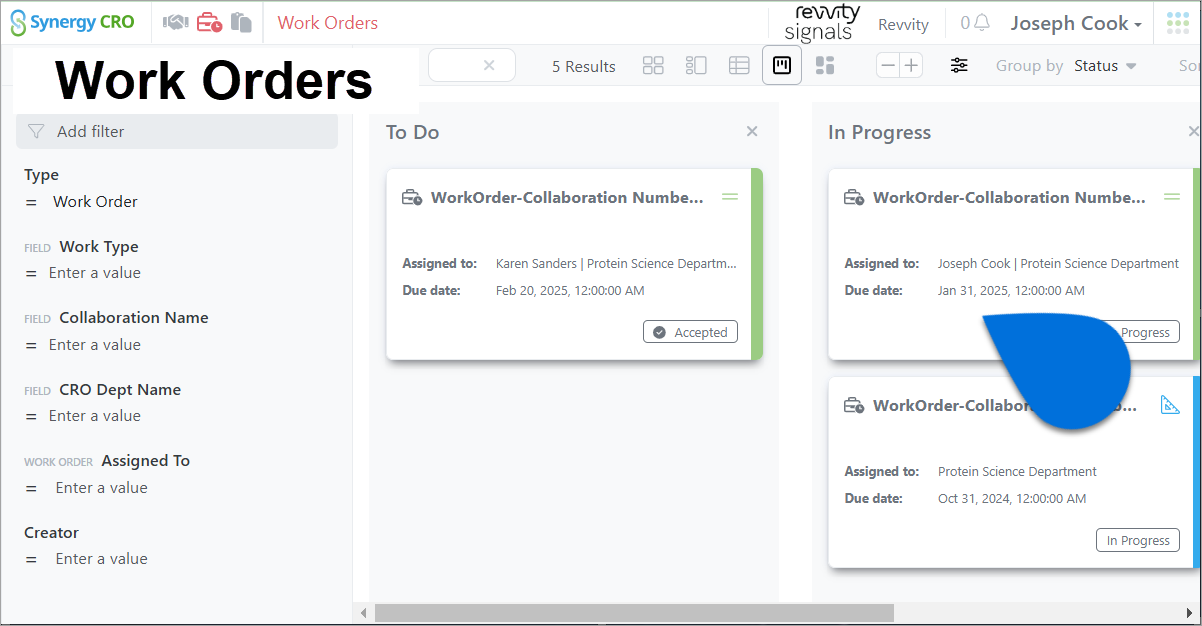Click the Accepted status badge
Viewport: 1202px width, 626px height.
[691, 332]
